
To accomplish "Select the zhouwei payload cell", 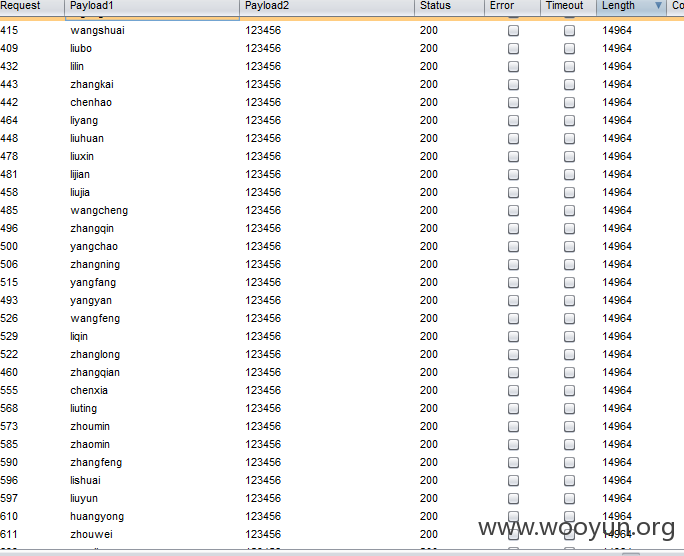I will [152, 534].
